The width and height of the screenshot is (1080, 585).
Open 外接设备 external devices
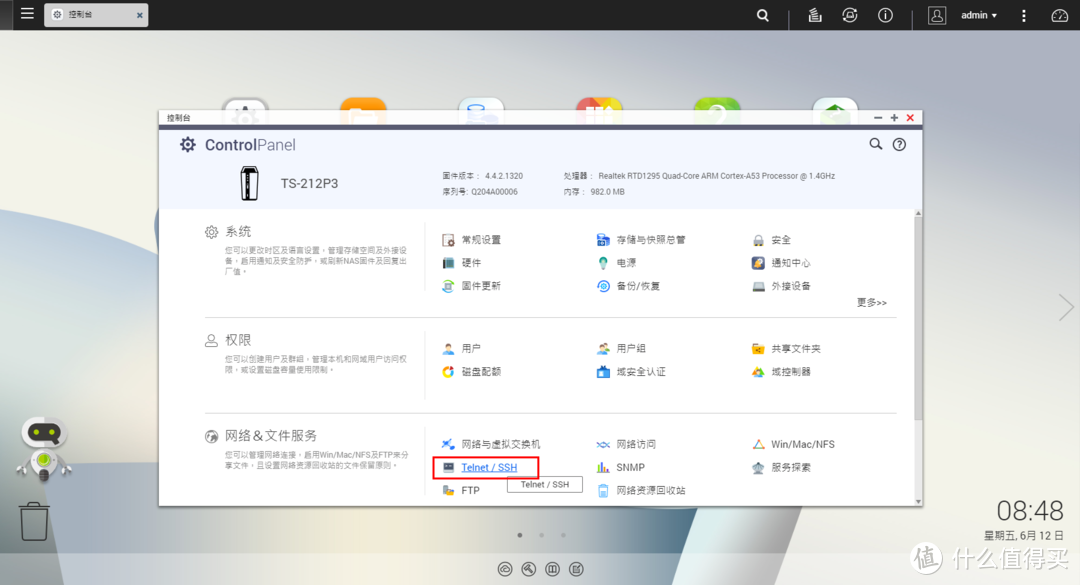[781, 286]
